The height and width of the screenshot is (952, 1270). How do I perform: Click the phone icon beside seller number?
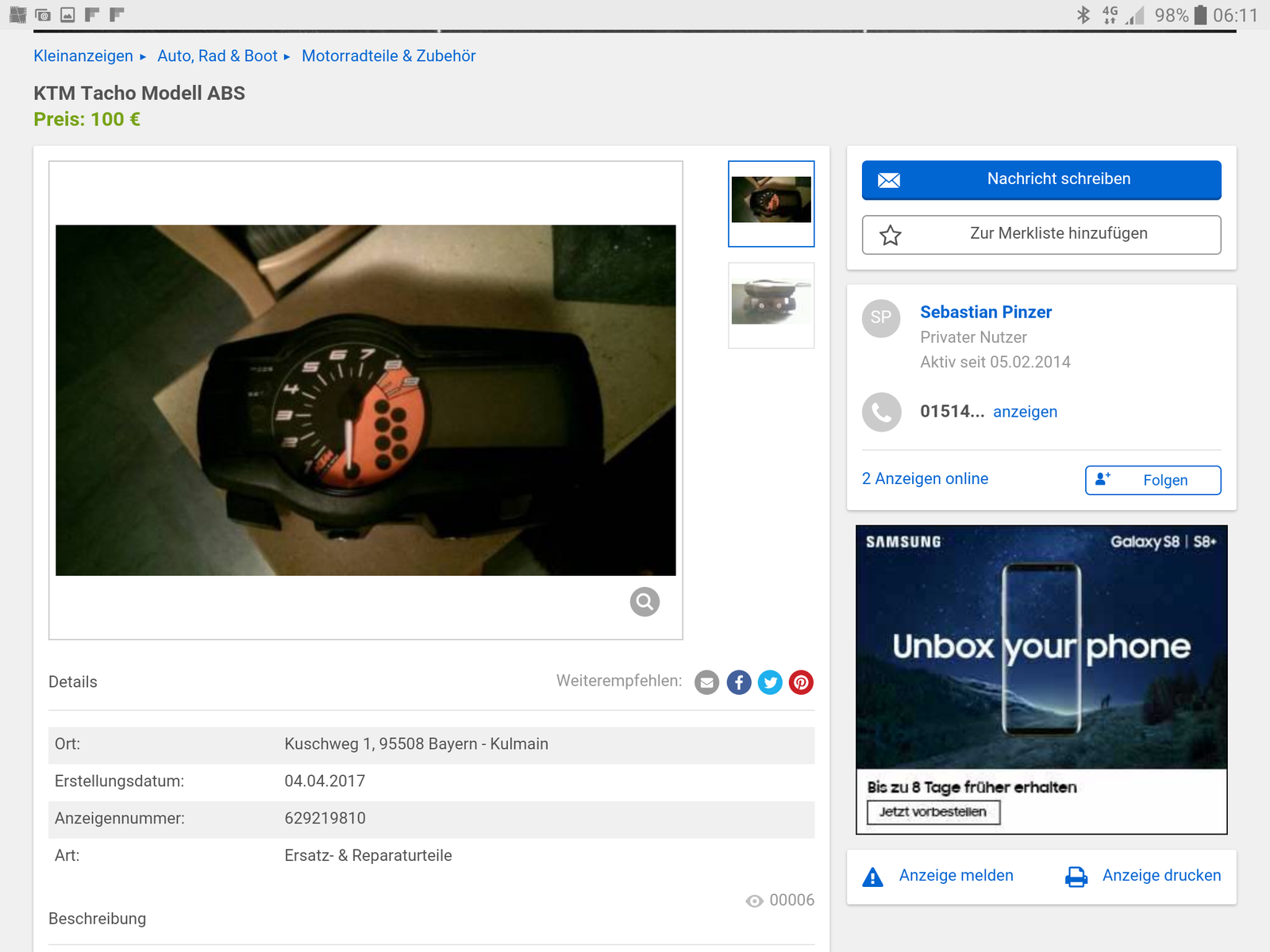[881, 412]
